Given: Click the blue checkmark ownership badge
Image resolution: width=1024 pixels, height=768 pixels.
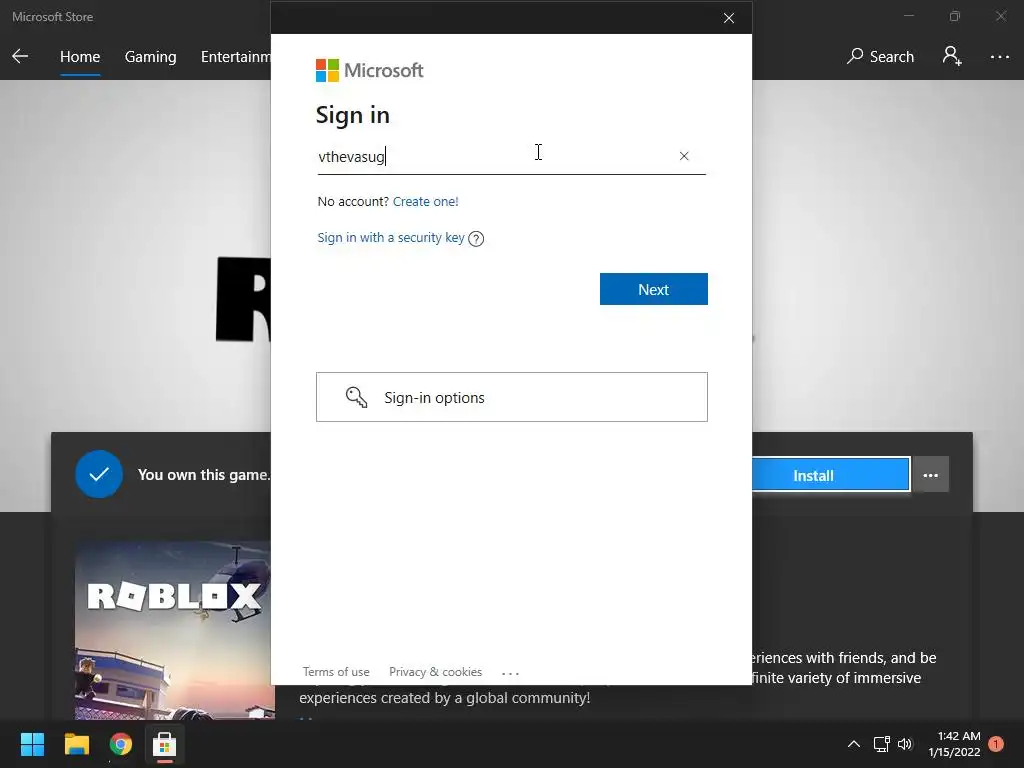Looking at the screenshot, I should coord(99,474).
